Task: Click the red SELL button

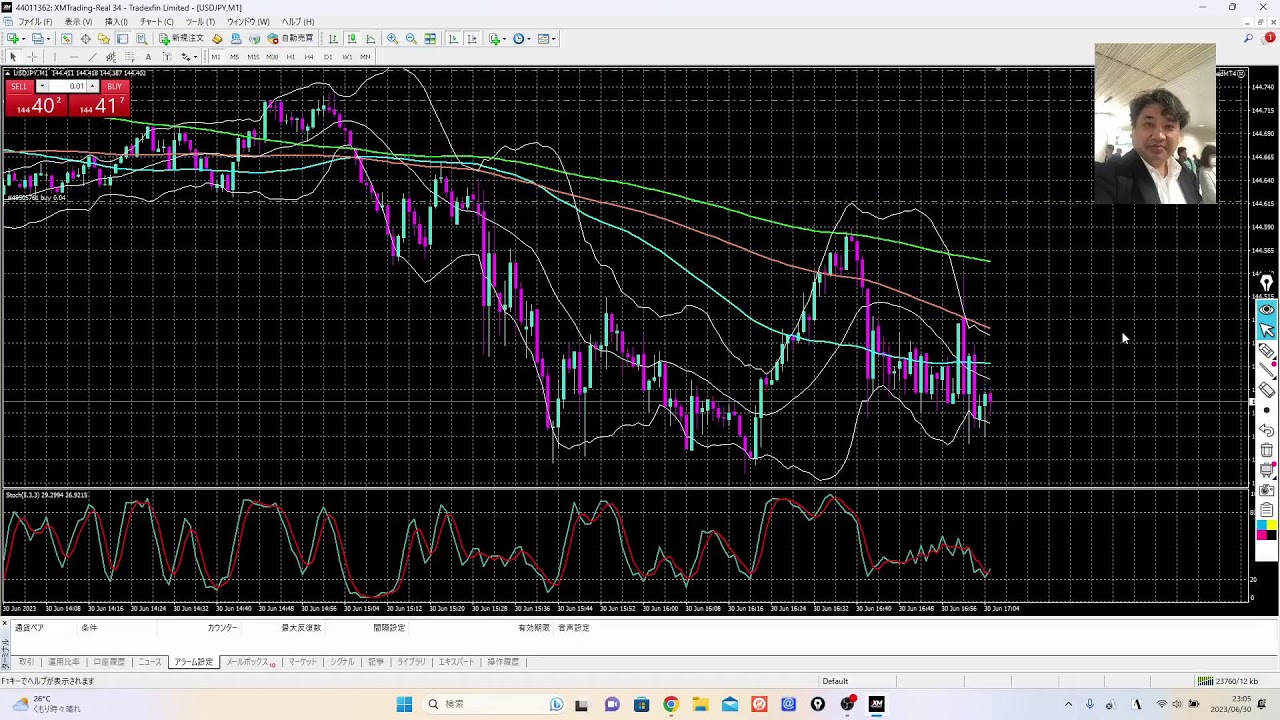Action: click(19, 86)
